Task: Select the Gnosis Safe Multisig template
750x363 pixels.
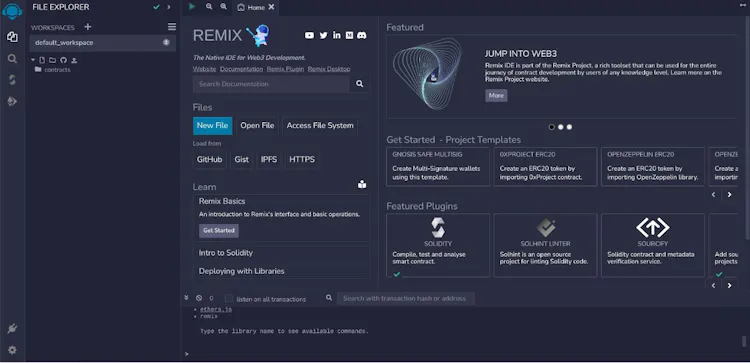Action: (438, 166)
